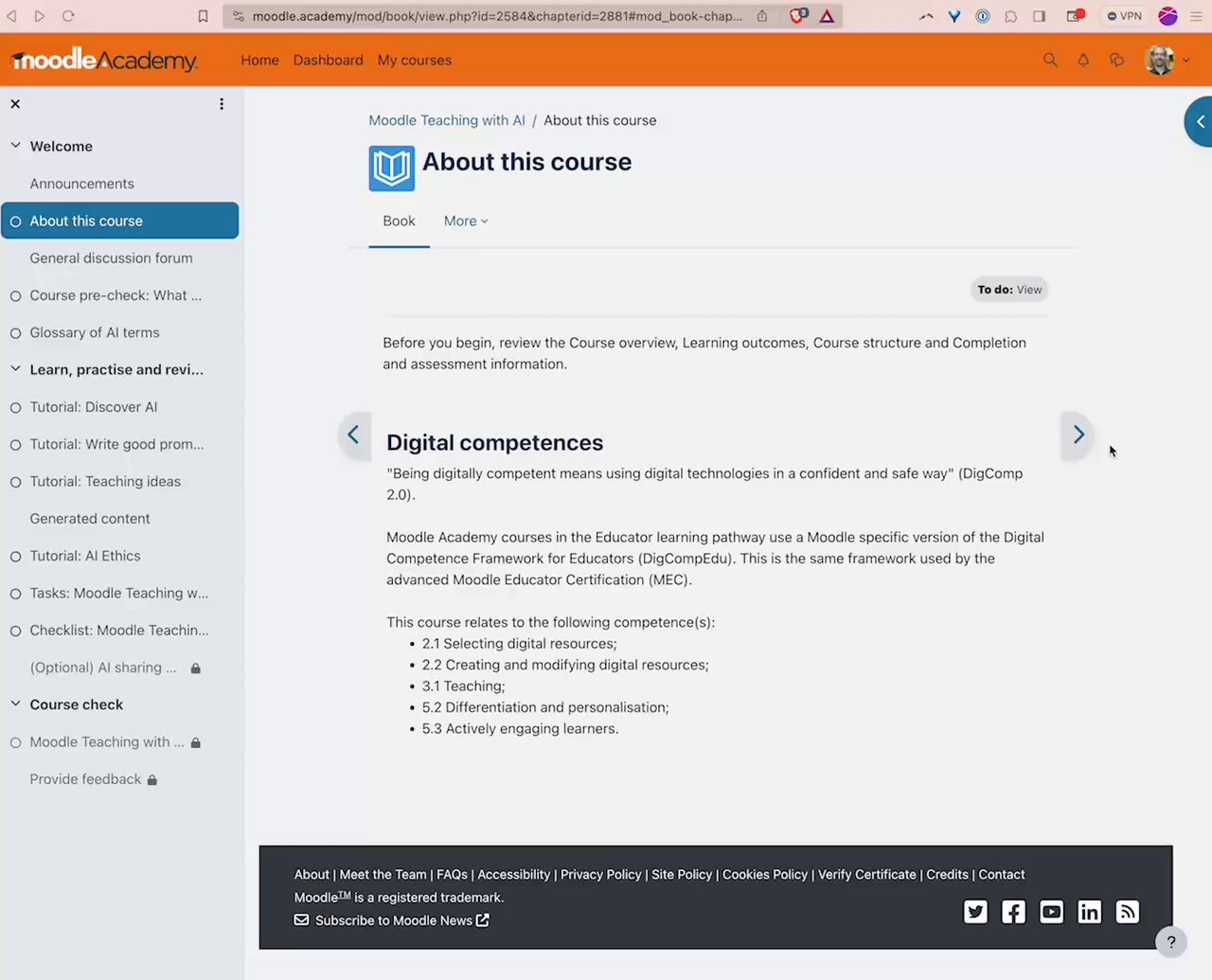The width and height of the screenshot is (1212, 980).
Task: Open the course index options menu
Action: click(x=222, y=104)
